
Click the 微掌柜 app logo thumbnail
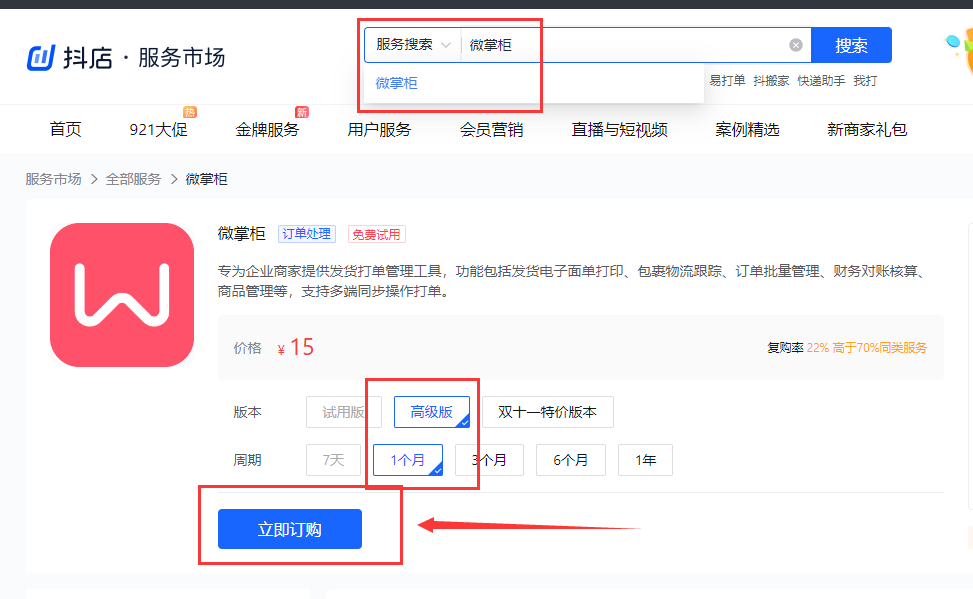122,295
